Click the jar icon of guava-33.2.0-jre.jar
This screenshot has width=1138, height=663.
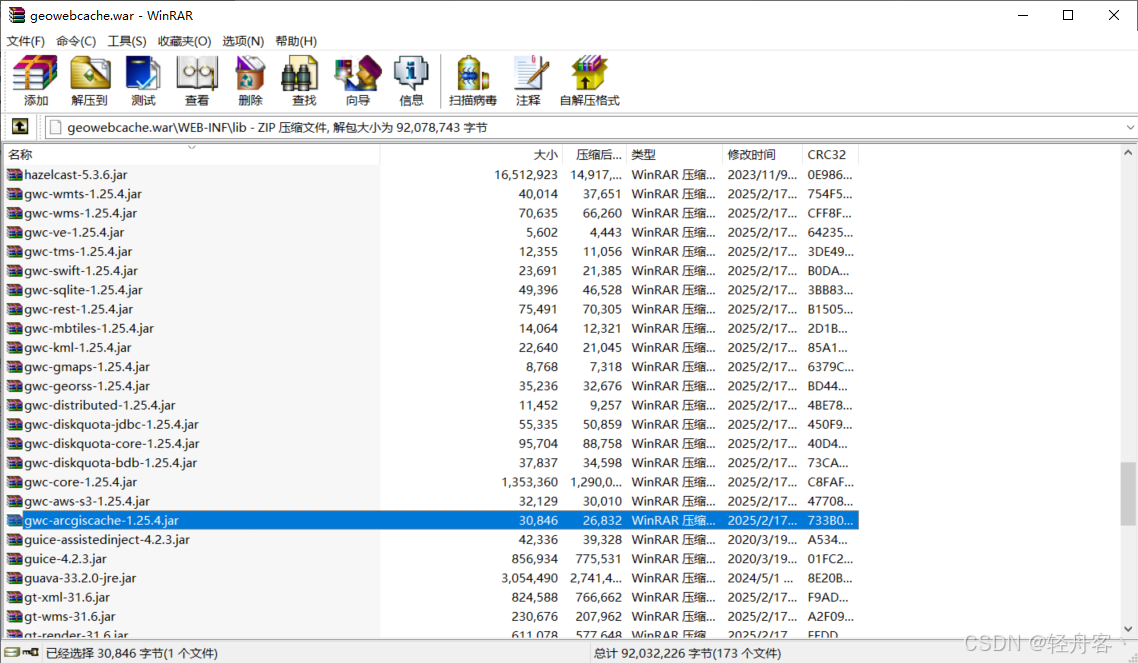click(x=15, y=578)
